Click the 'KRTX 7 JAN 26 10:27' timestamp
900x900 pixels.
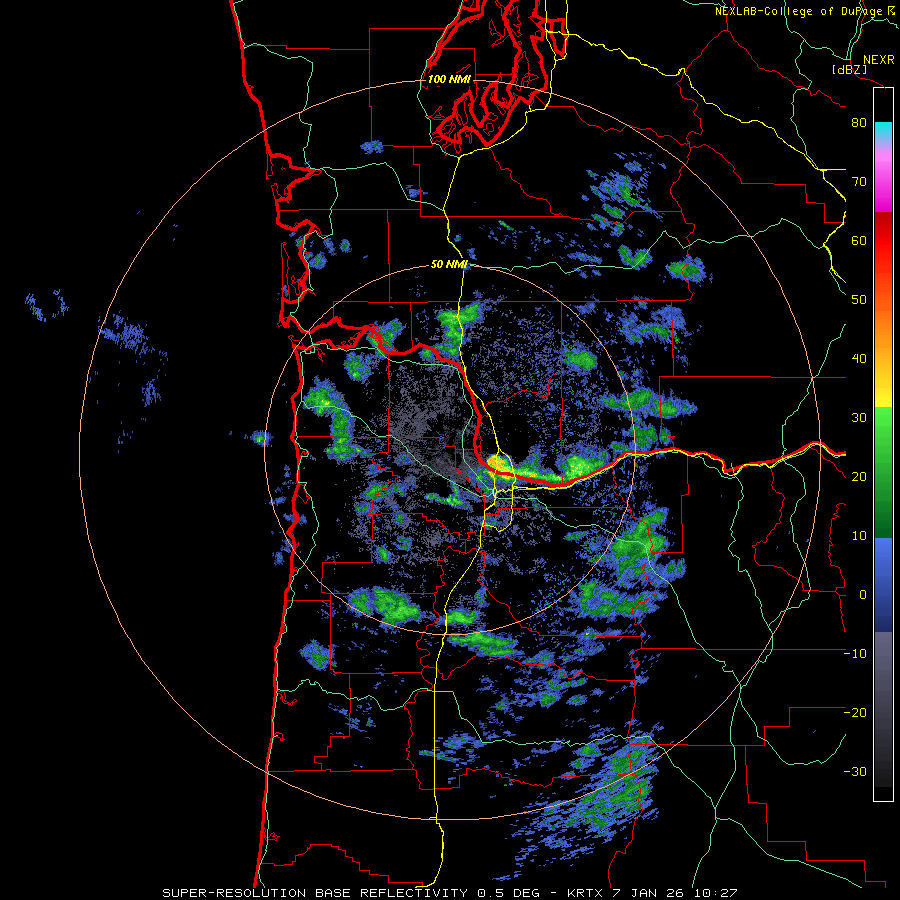[652, 893]
